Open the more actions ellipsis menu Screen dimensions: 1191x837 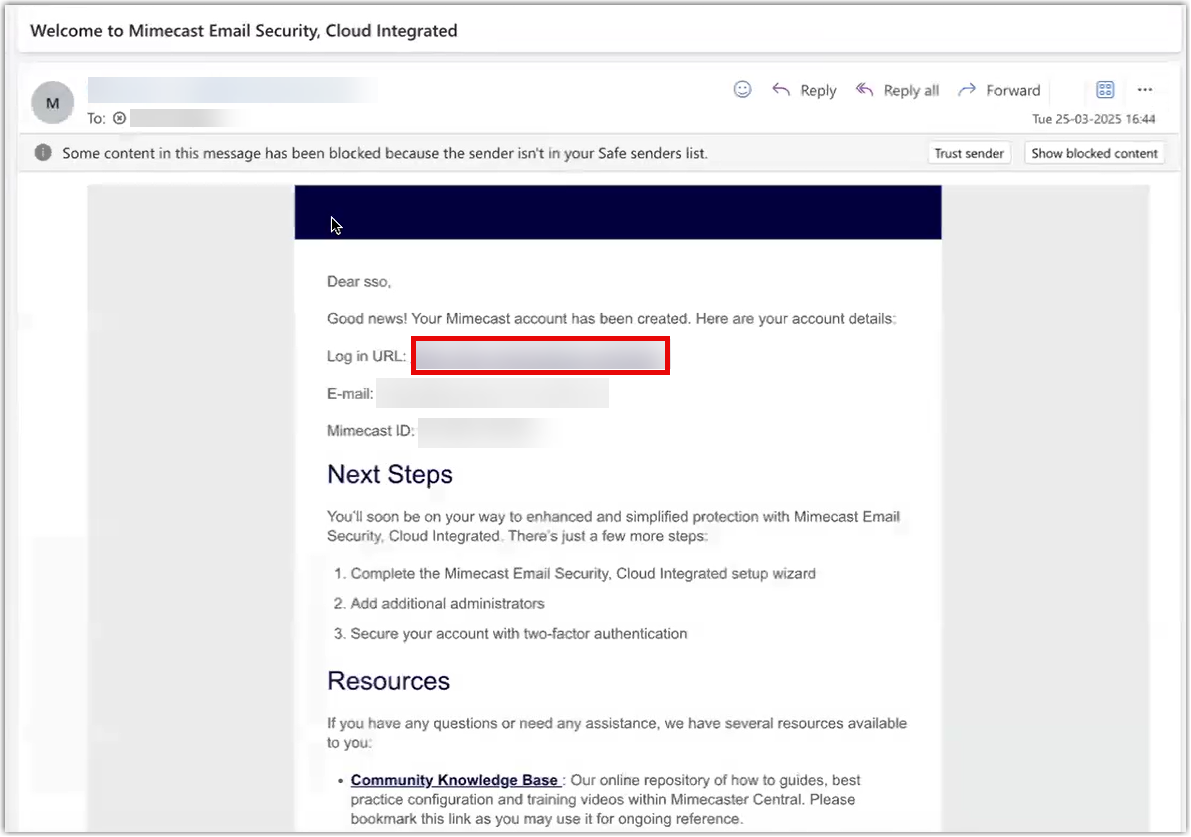pos(1145,90)
